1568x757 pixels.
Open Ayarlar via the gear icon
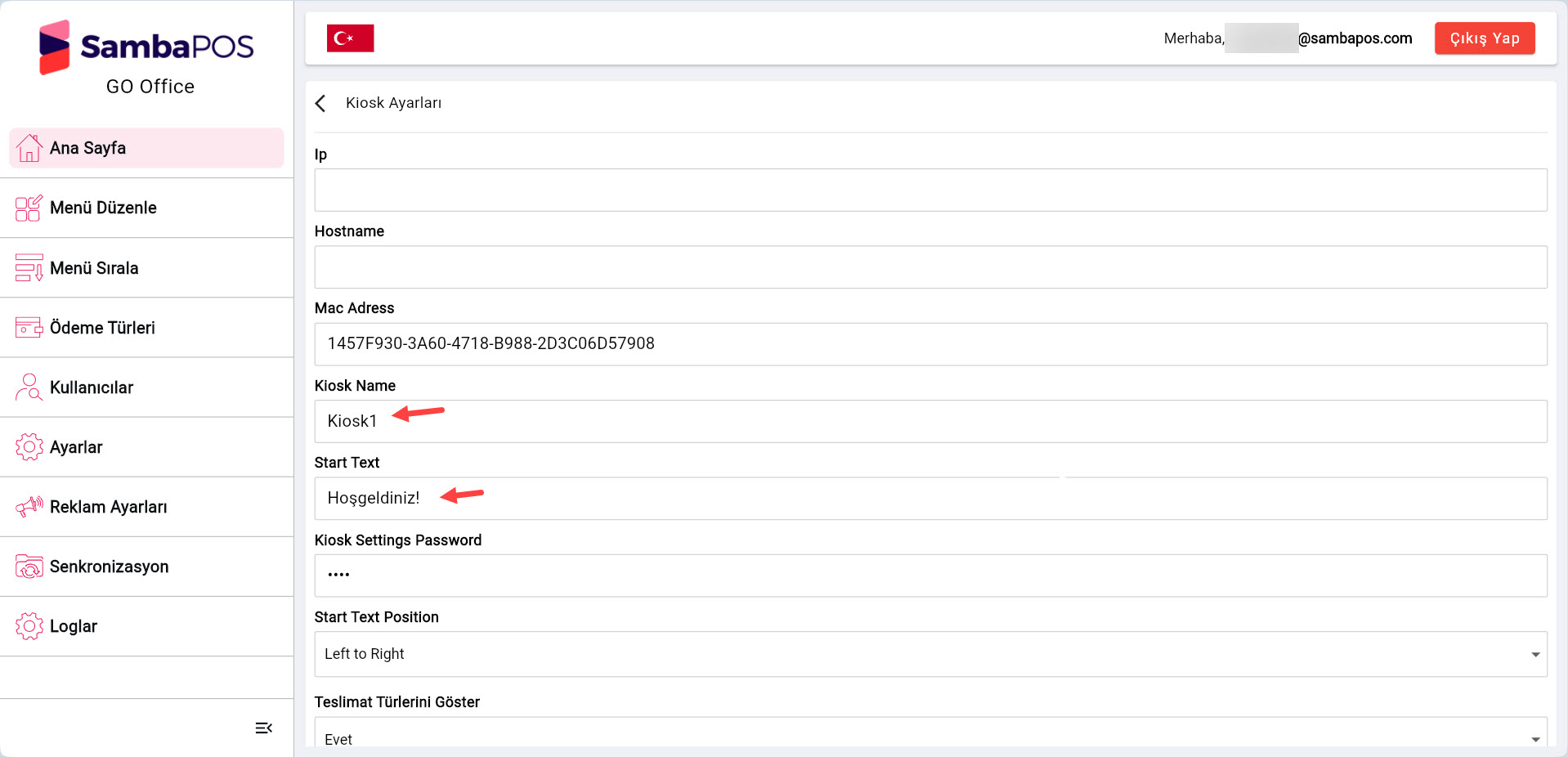(29, 446)
